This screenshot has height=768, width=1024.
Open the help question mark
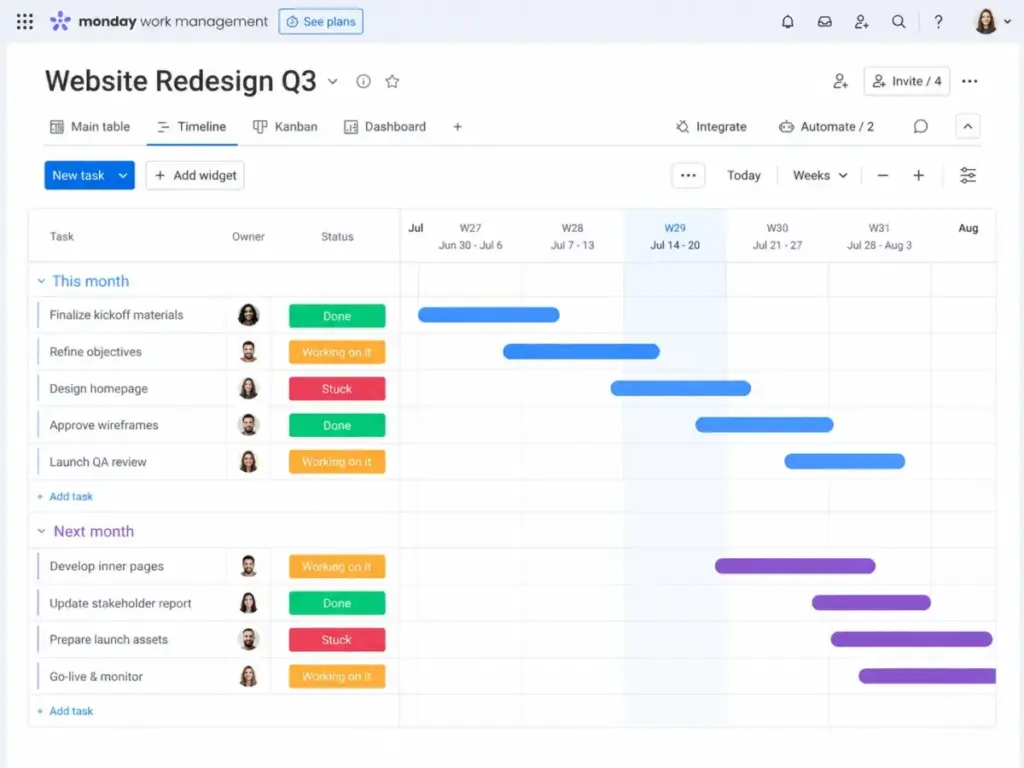click(938, 22)
